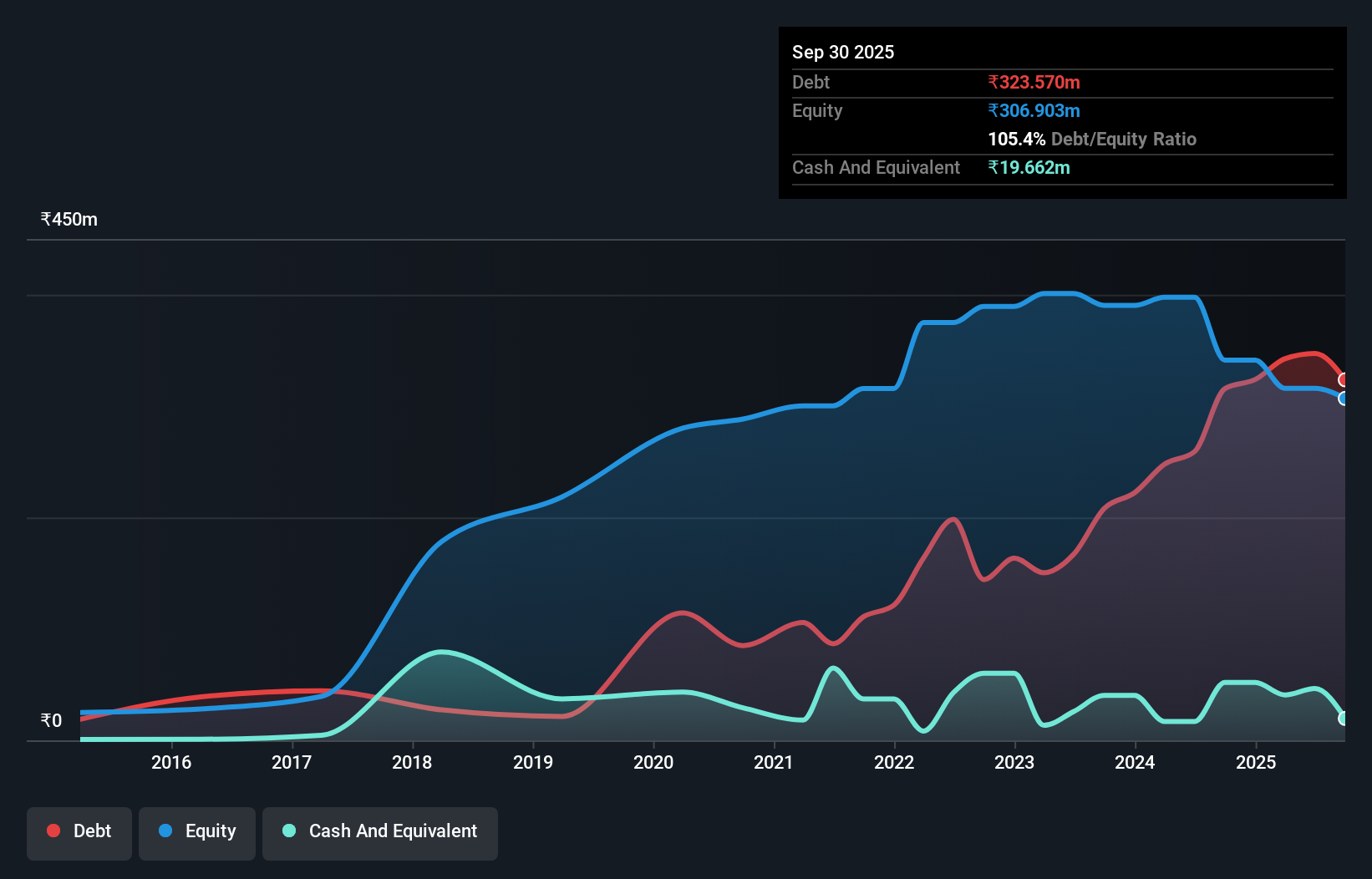Select the teal Cash endpoint marker at bottom right

tap(1344, 719)
